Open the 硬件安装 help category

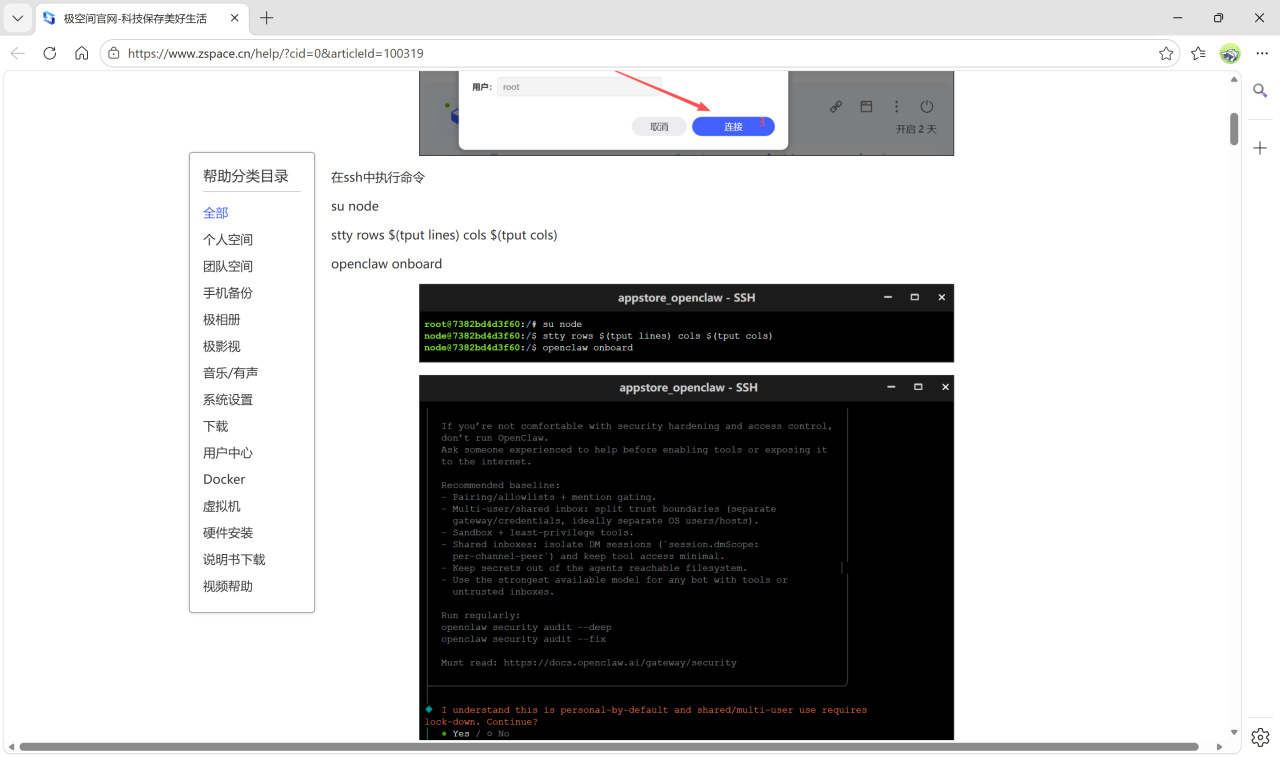point(228,533)
